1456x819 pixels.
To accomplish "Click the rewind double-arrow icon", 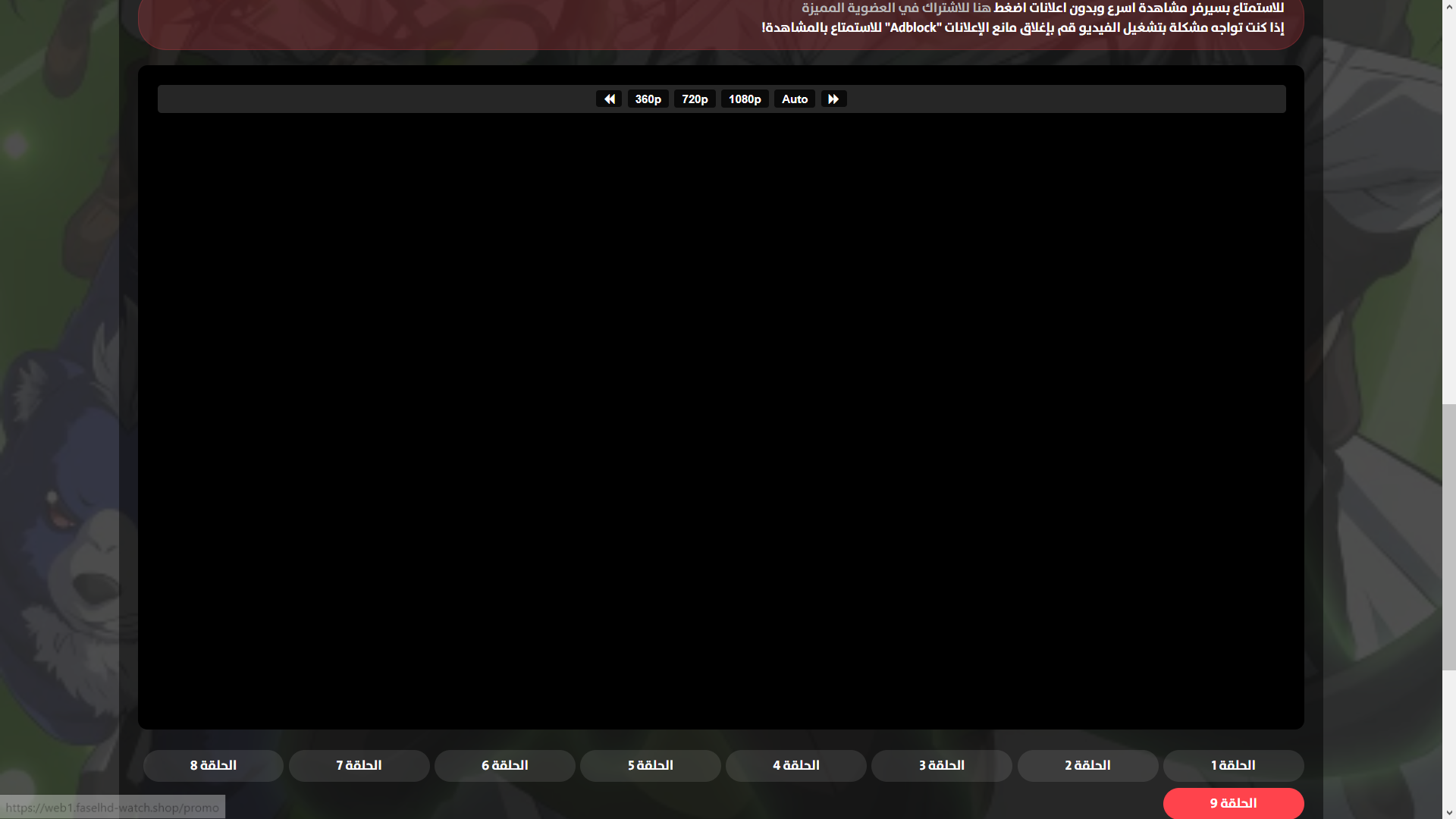I will (609, 99).
